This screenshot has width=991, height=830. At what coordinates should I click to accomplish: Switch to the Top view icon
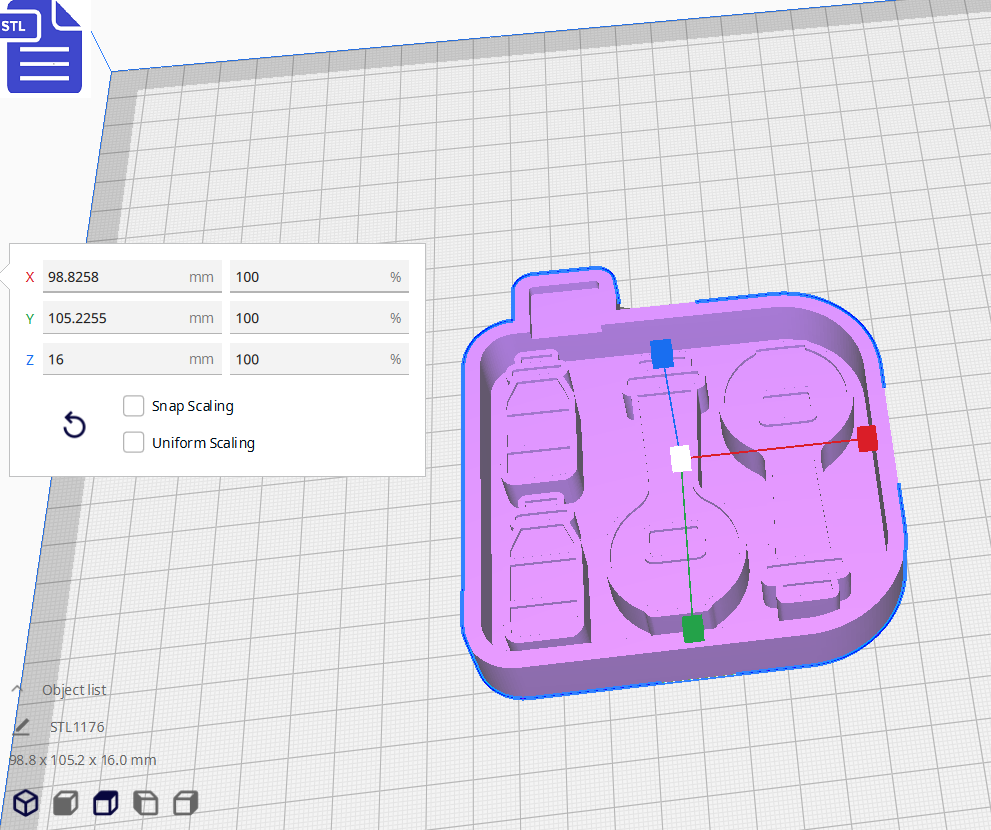point(104,803)
